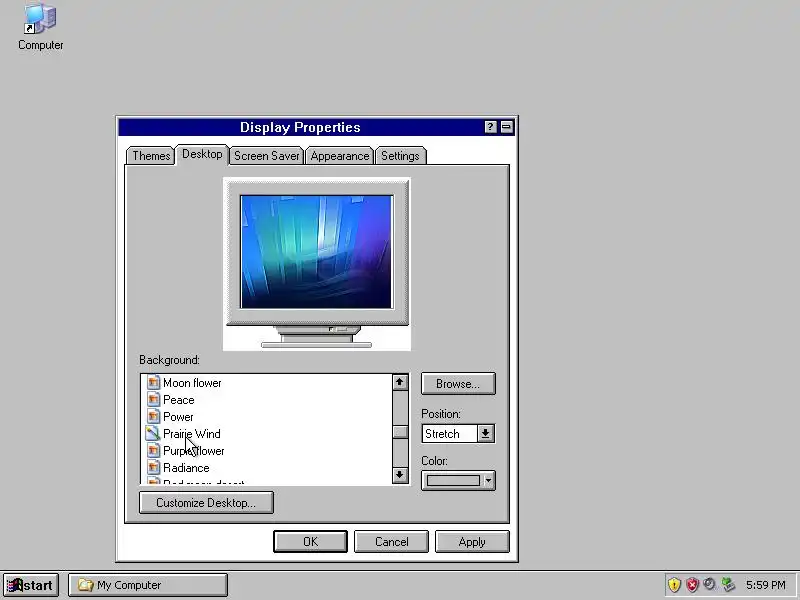Click the Display Properties title bar minimize button

[x=507, y=127]
